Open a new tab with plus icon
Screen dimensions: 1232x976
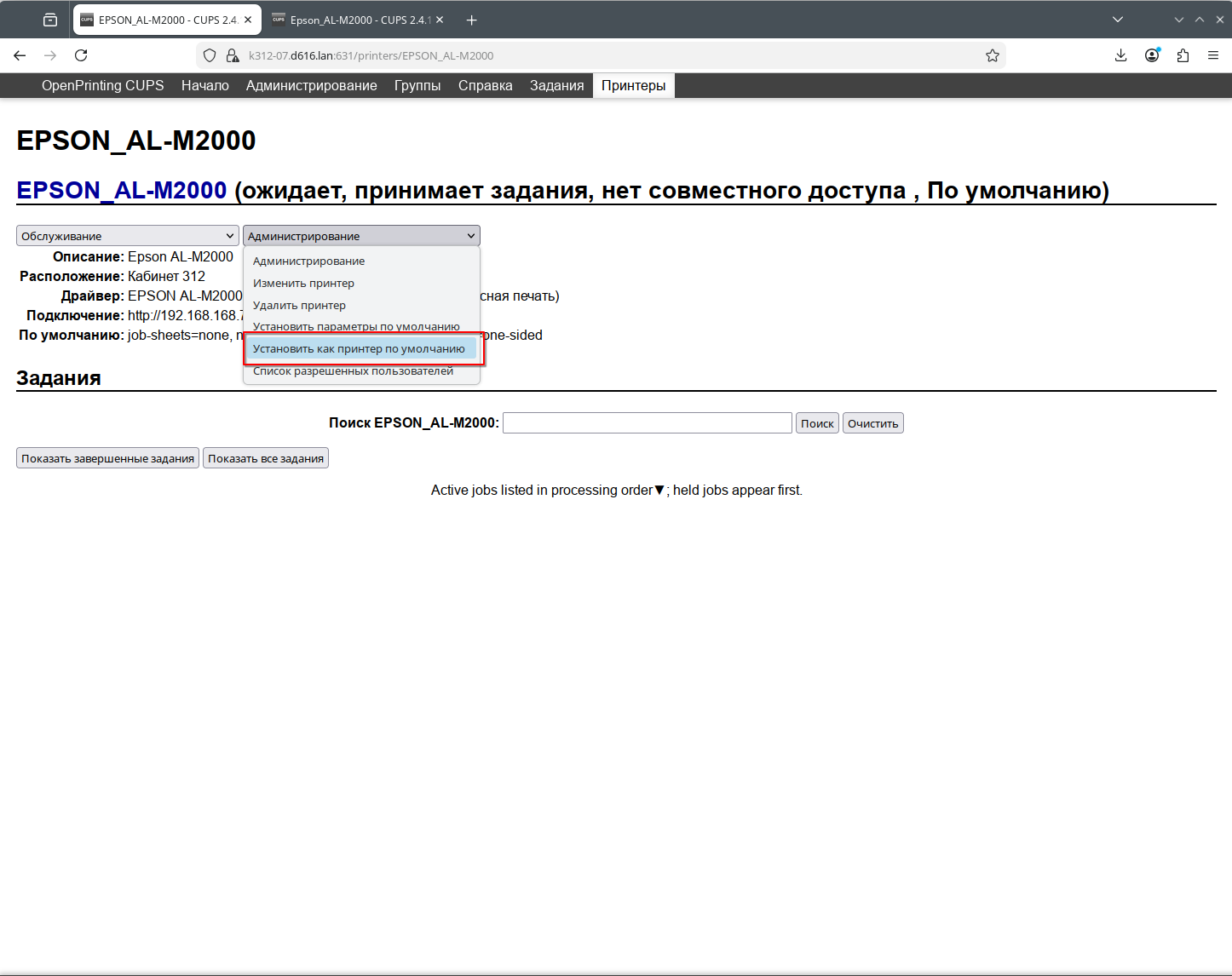[471, 20]
